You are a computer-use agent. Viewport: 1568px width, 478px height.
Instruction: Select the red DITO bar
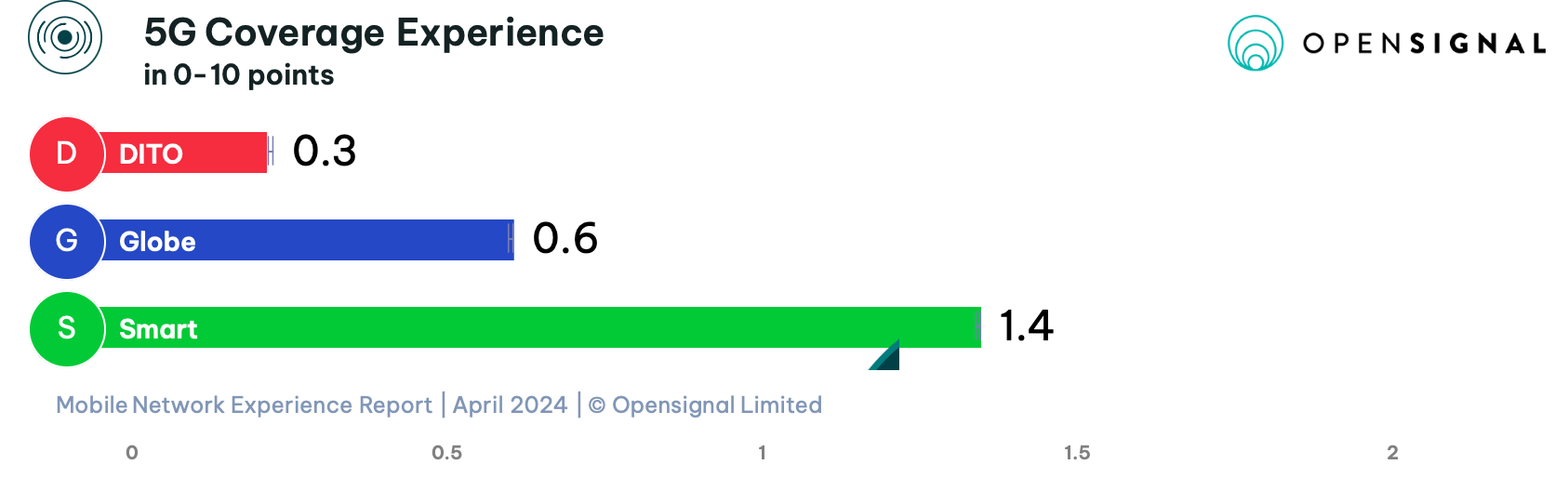[x=183, y=153]
